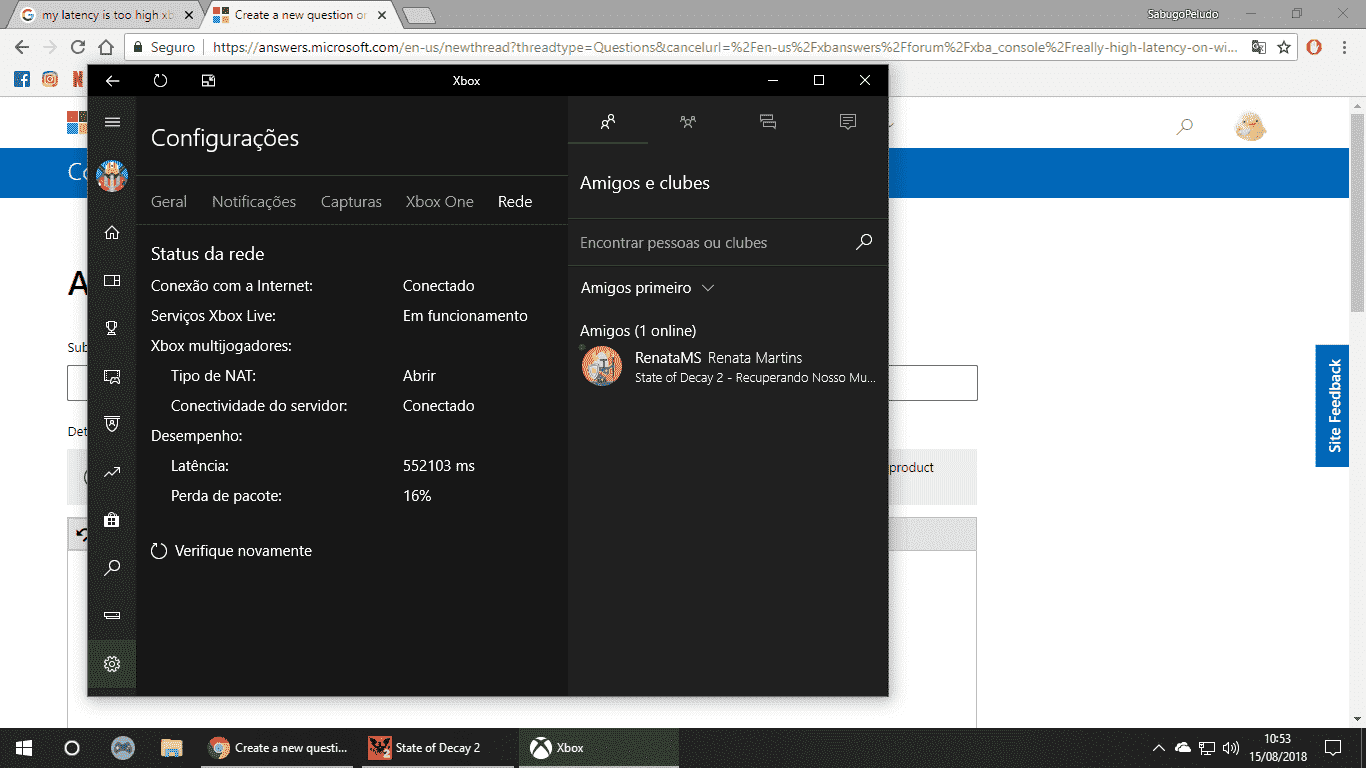Click the Site Feedback button on webpage
1366x768 pixels.
click(x=1333, y=406)
